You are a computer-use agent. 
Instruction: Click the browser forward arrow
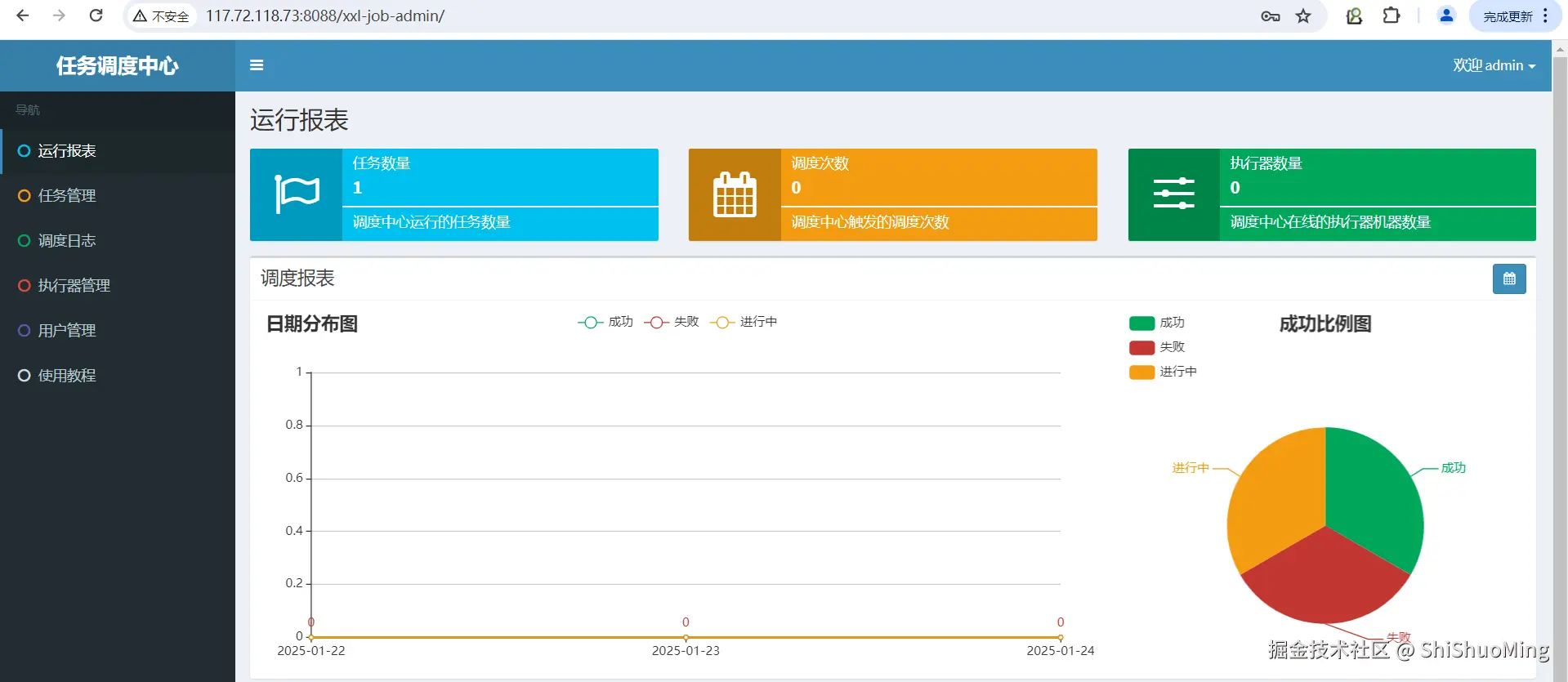coord(59,16)
